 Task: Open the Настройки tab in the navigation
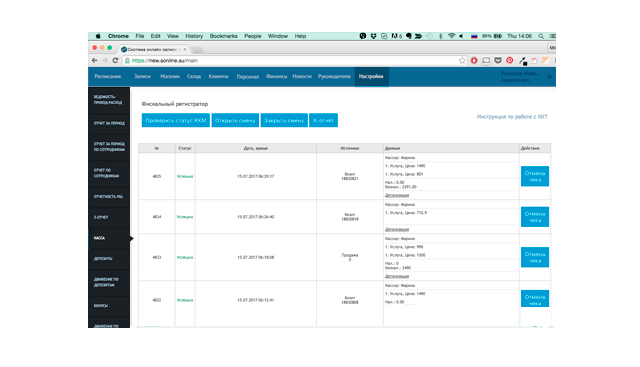[371, 76]
